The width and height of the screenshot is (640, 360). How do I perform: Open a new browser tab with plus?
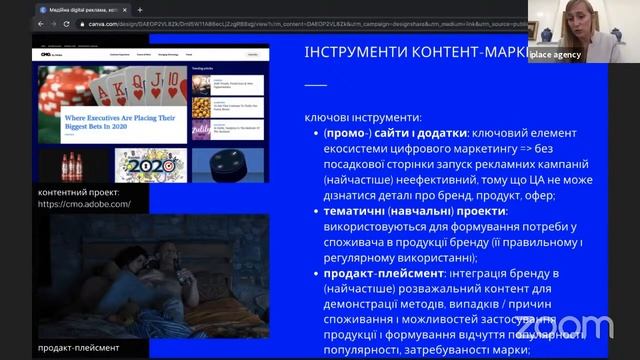(x=140, y=10)
